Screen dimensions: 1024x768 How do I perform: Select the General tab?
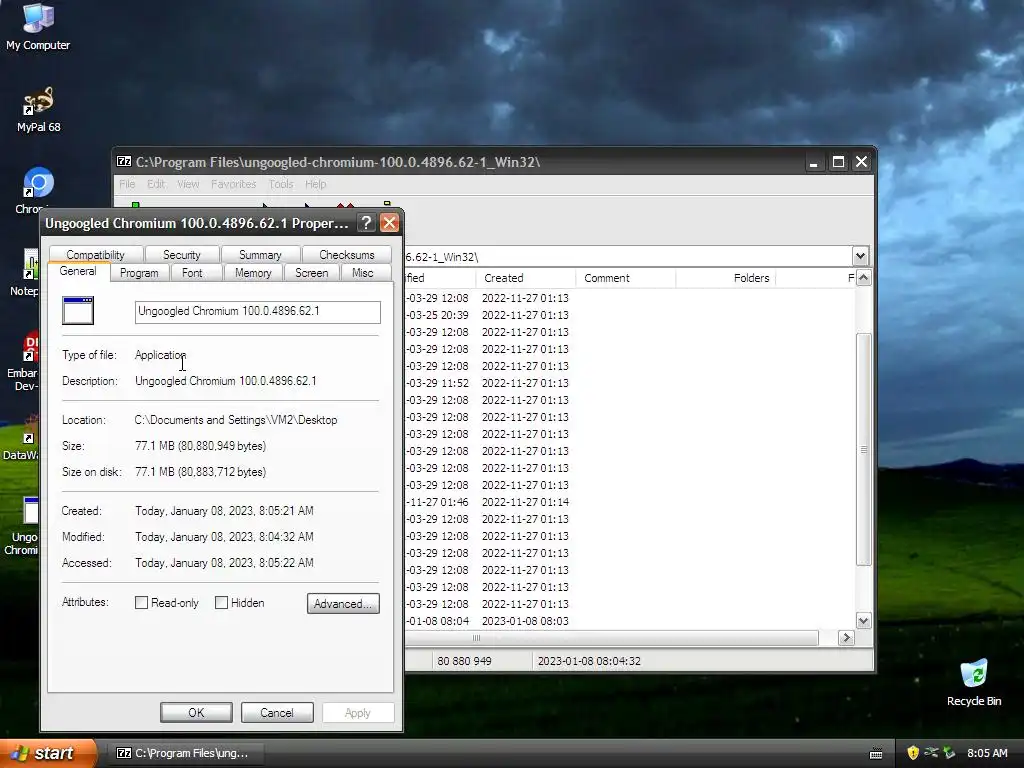point(78,271)
